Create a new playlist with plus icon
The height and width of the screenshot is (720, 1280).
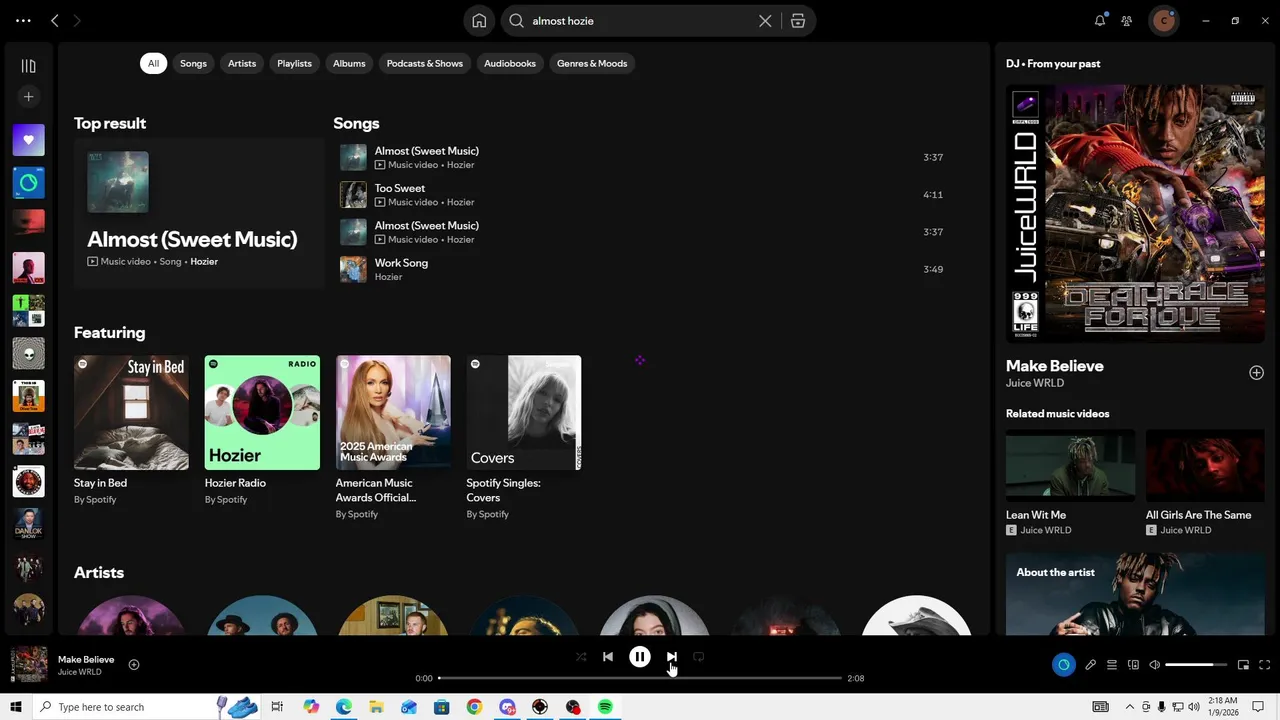(x=28, y=97)
